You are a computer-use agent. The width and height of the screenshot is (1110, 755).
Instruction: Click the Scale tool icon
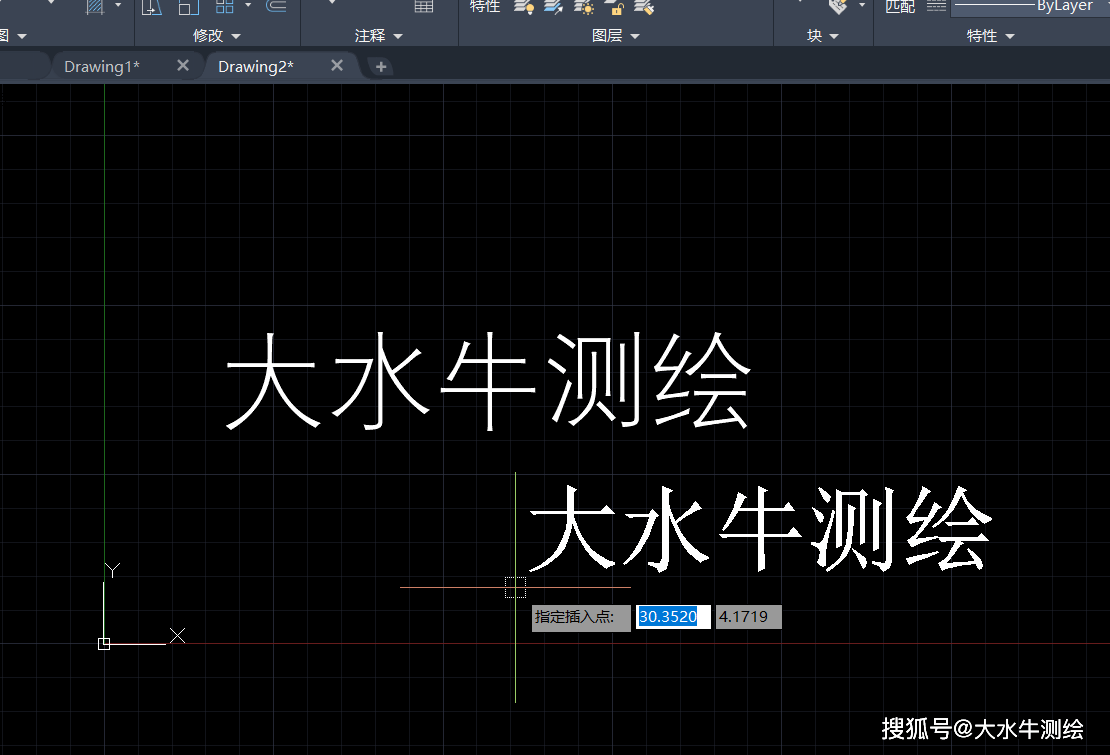187,9
